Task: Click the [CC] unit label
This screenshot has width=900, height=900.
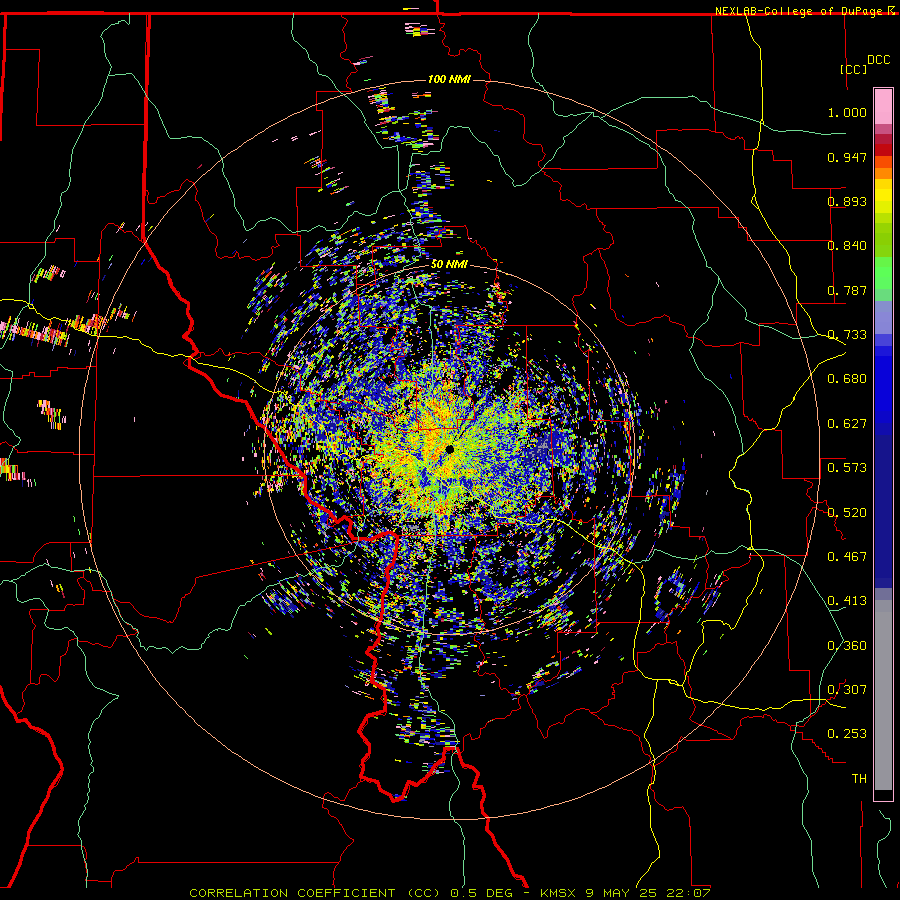Action: coord(853,69)
